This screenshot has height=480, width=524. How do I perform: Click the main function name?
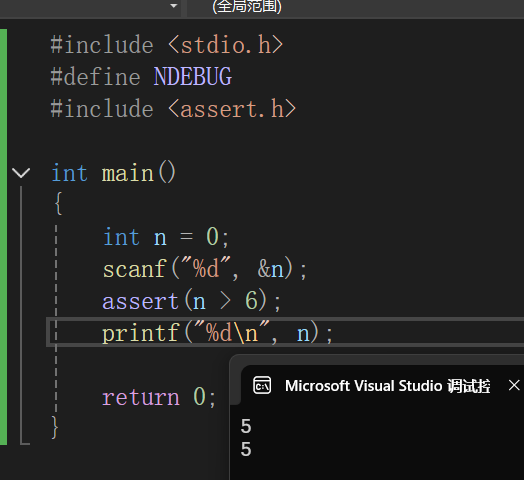coord(128,173)
